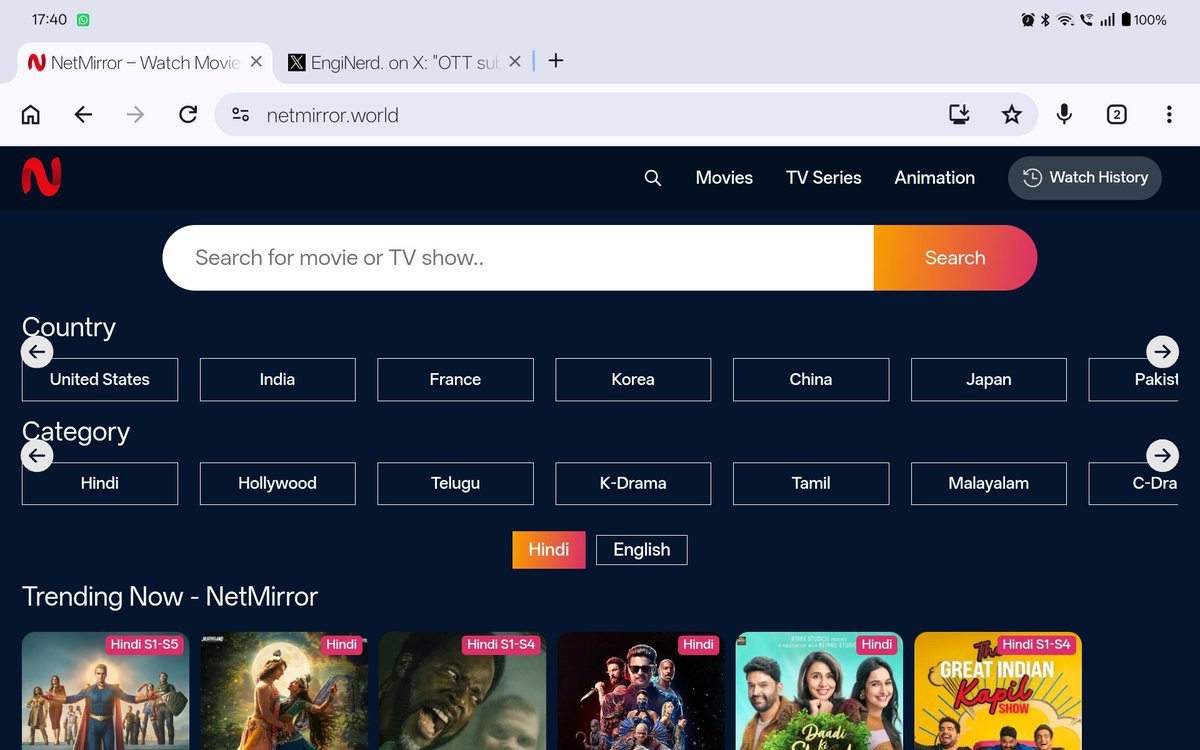Go to browser home page
Viewport: 1200px width, 750px height.
click(x=31, y=115)
